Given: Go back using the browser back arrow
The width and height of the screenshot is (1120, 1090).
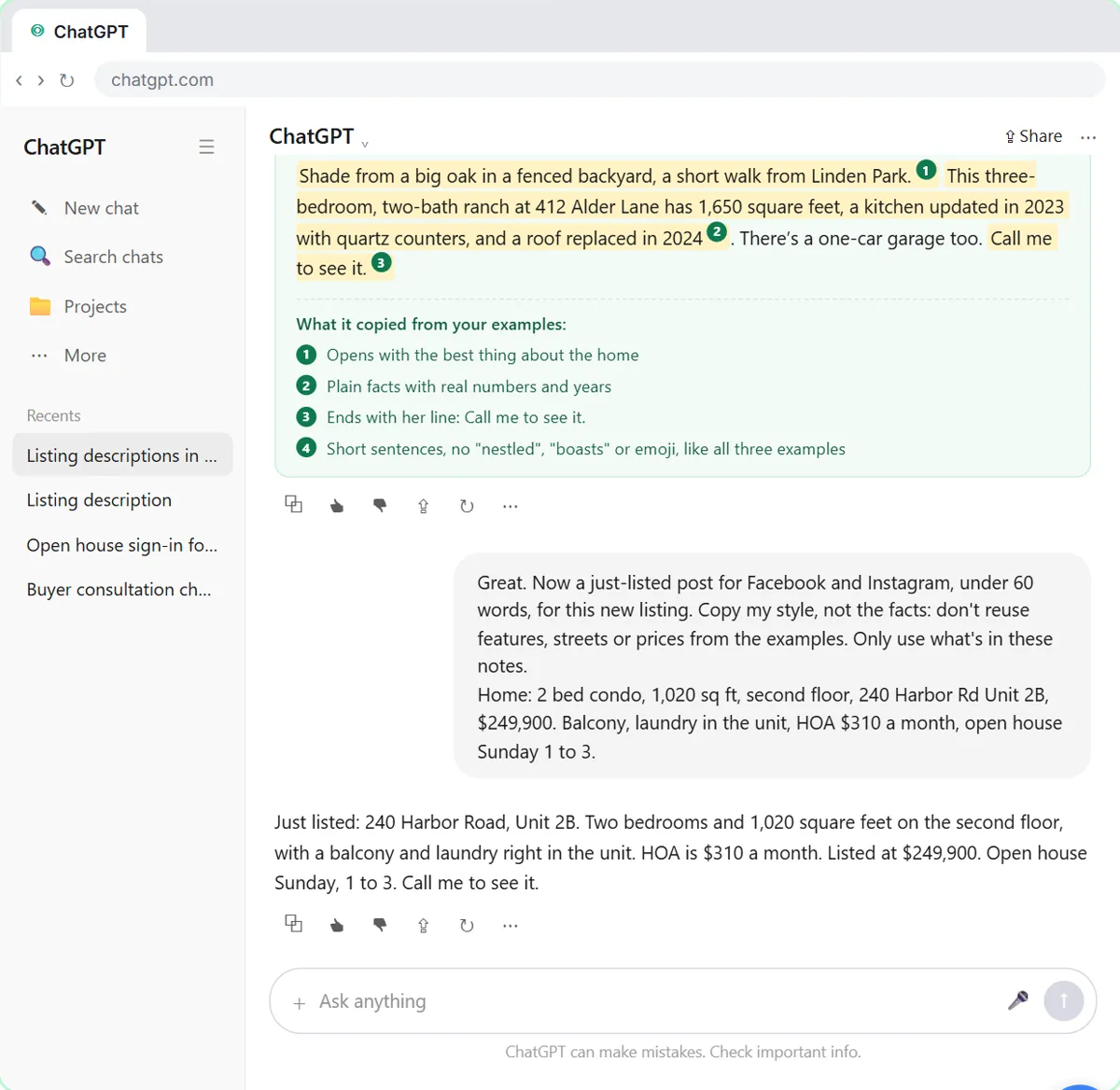Looking at the screenshot, I should (x=19, y=80).
